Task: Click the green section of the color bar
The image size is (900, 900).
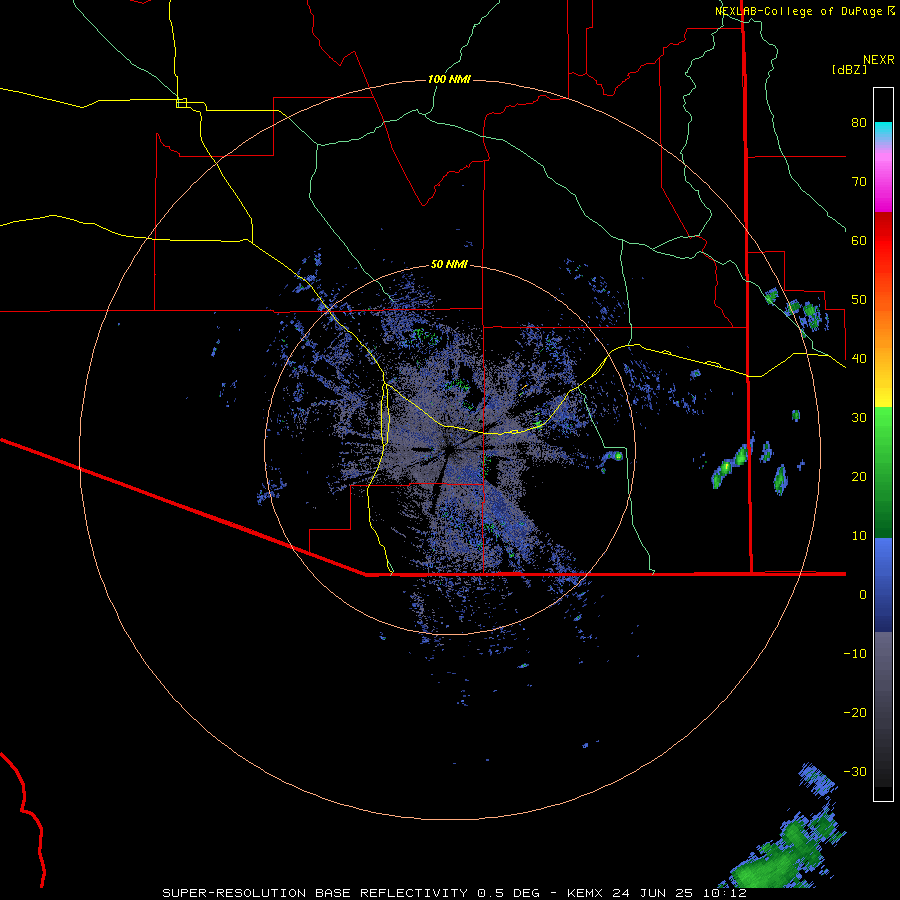Action: [883, 472]
